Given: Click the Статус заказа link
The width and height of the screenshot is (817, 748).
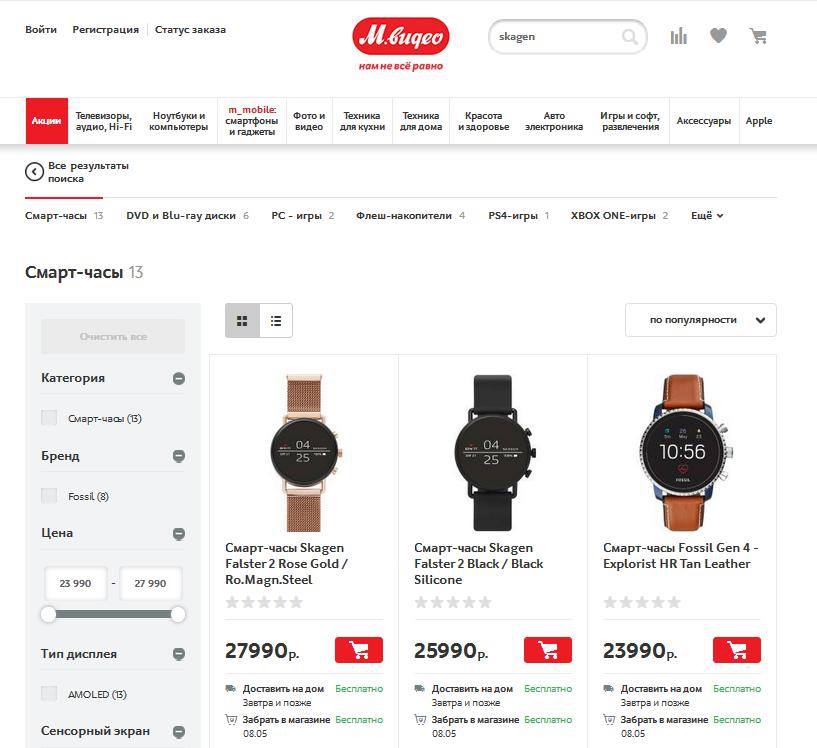Looking at the screenshot, I should click(190, 30).
